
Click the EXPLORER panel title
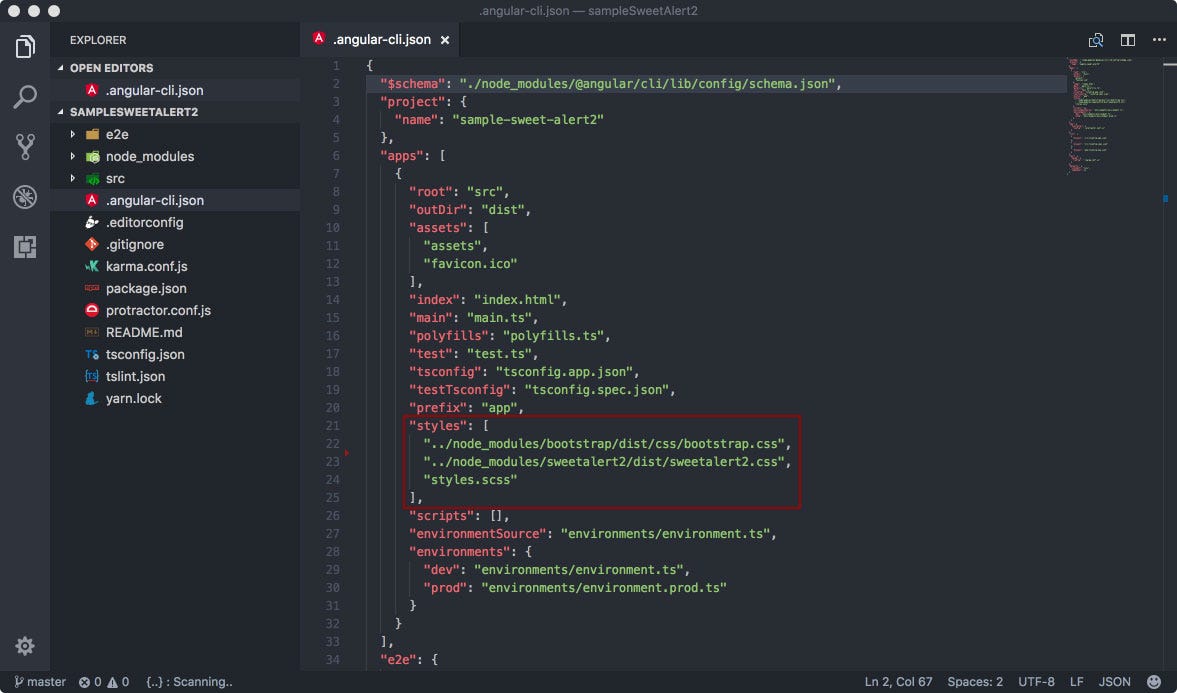pyautogui.click(x=98, y=40)
